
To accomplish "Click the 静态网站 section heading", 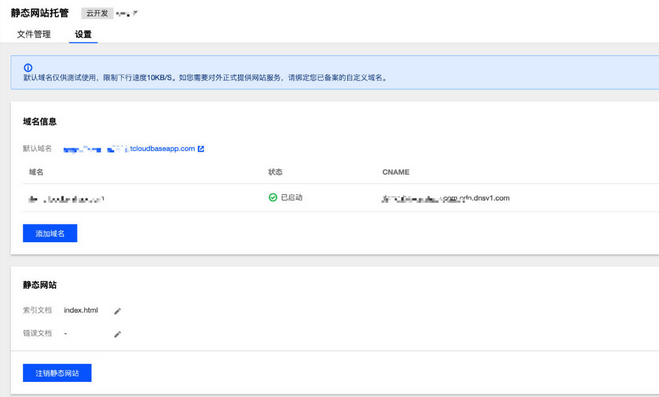I will pyautogui.click(x=40, y=285).
